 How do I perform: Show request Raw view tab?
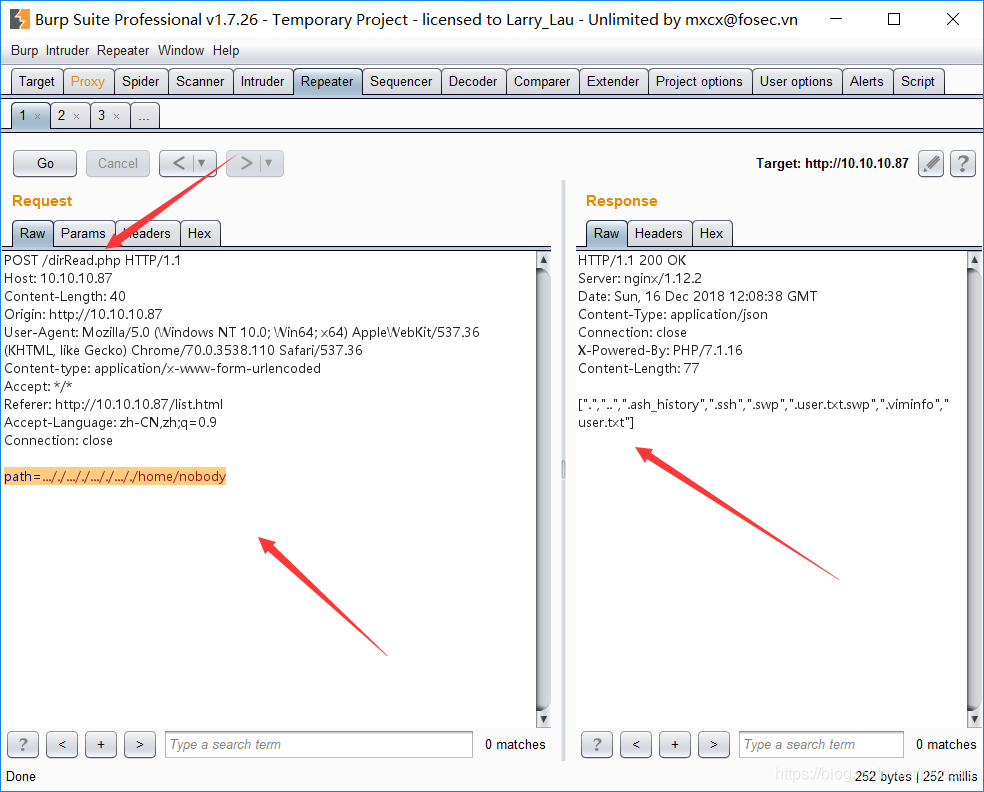click(33, 233)
